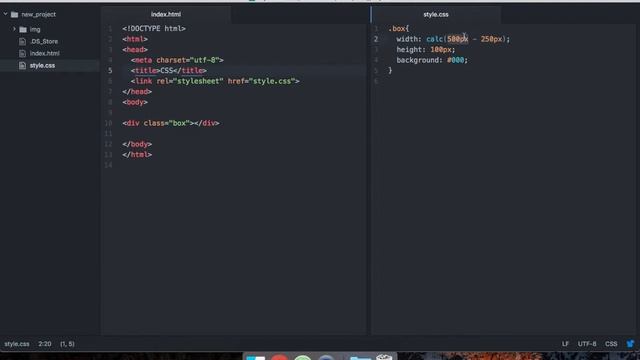Screen dimensions: 640x360
Task: Click the closing </html> tag
Action: (137, 155)
